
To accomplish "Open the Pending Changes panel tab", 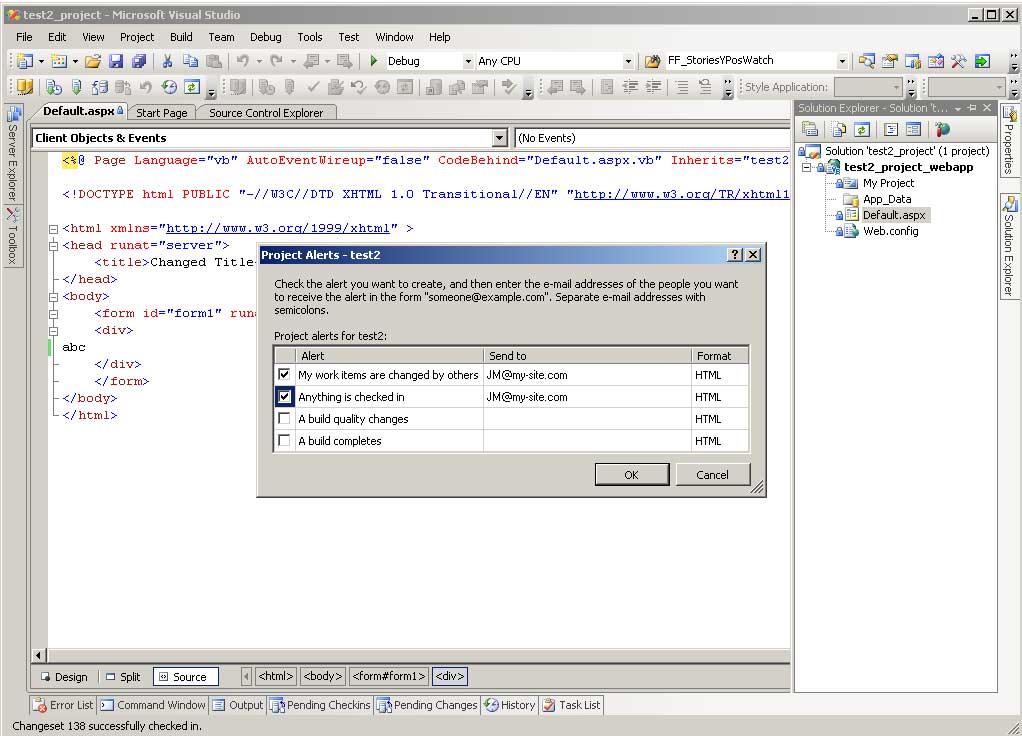I will pos(428,705).
